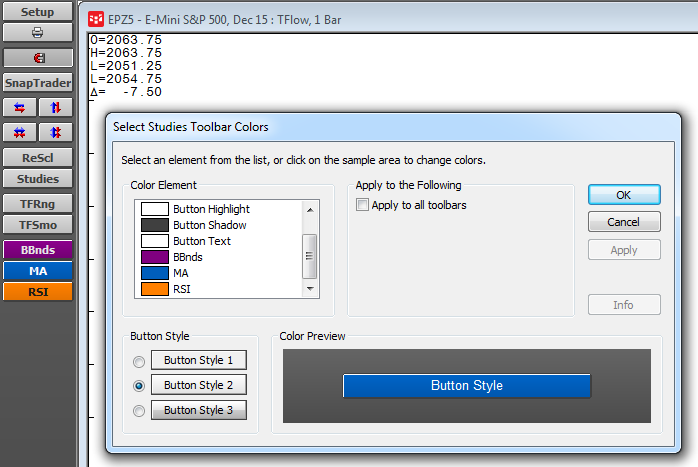Select the Button Style 1 radio button

(139, 361)
